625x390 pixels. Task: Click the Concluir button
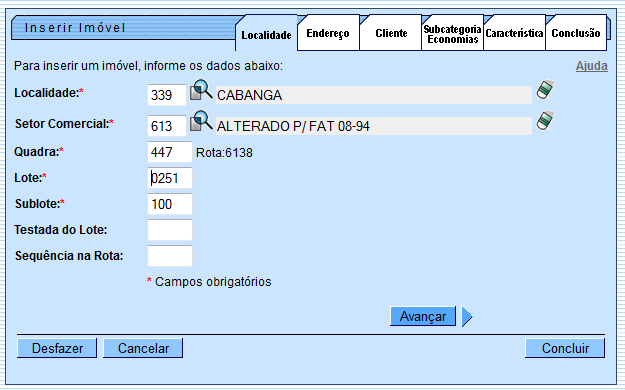(x=565, y=348)
